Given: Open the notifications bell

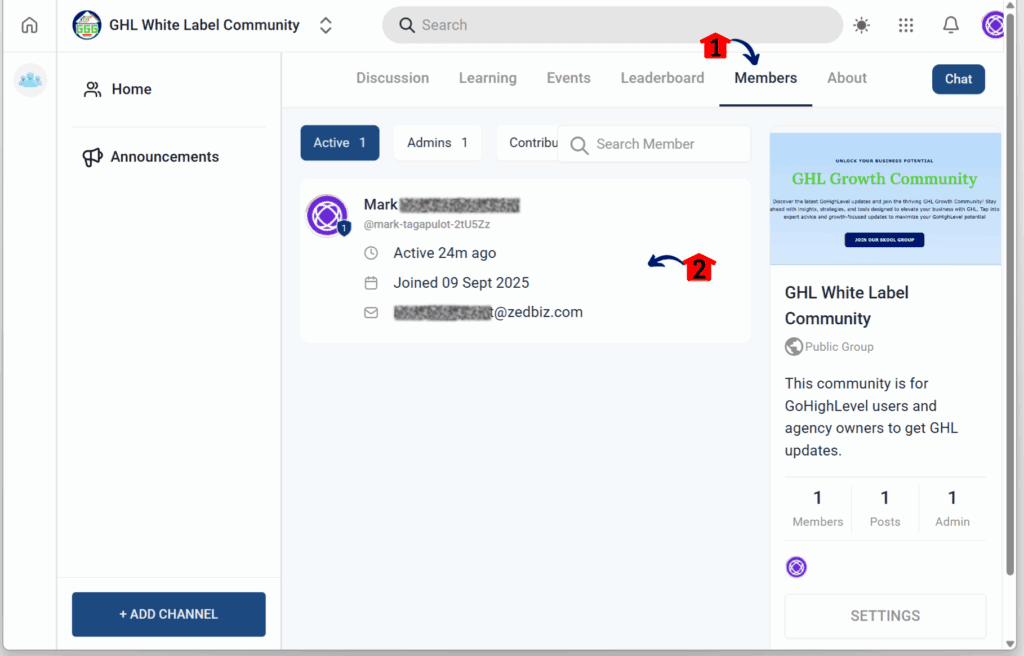Looking at the screenshot, I should tap(951, 25).
